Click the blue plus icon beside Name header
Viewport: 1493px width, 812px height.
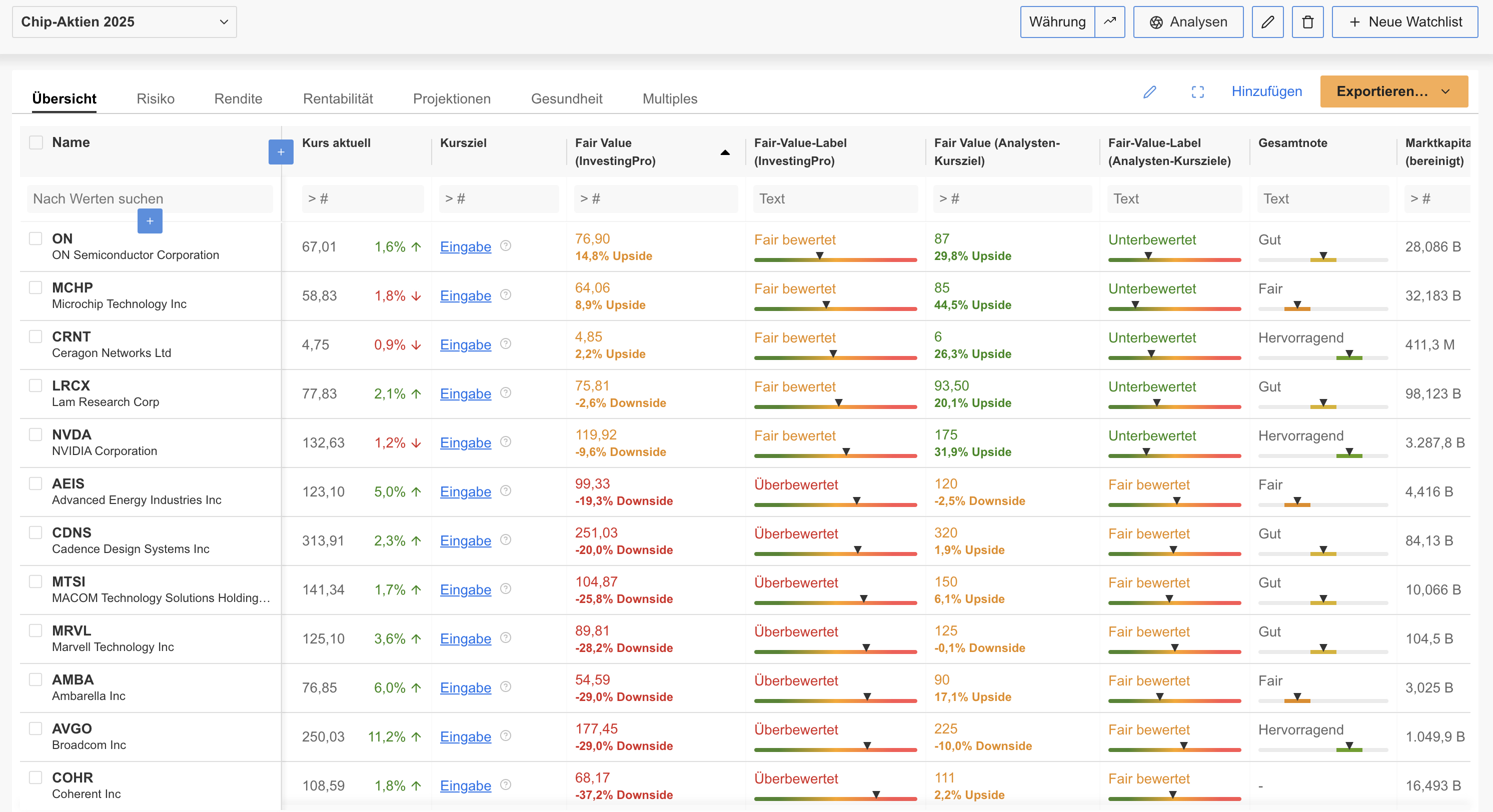click(x=281, y=152)
